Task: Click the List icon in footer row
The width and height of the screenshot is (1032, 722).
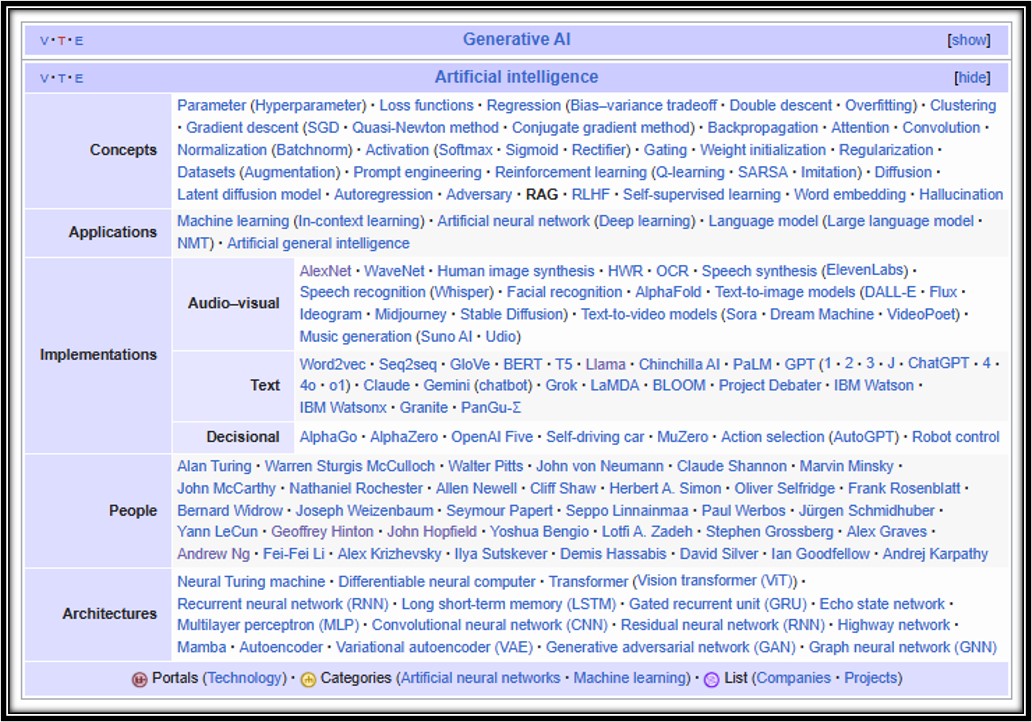Action: (x=711, y=679)
